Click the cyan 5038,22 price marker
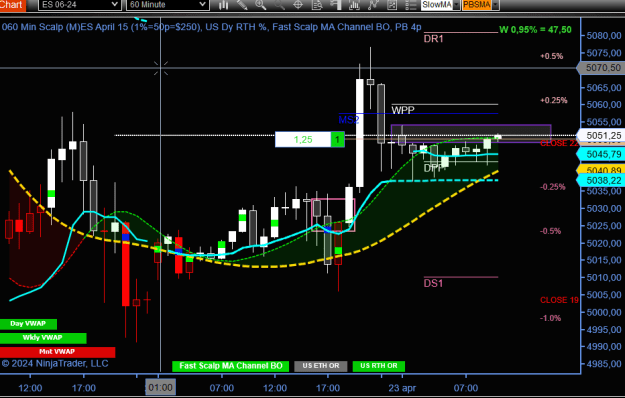The image size is (625, 398). point(602,181)
